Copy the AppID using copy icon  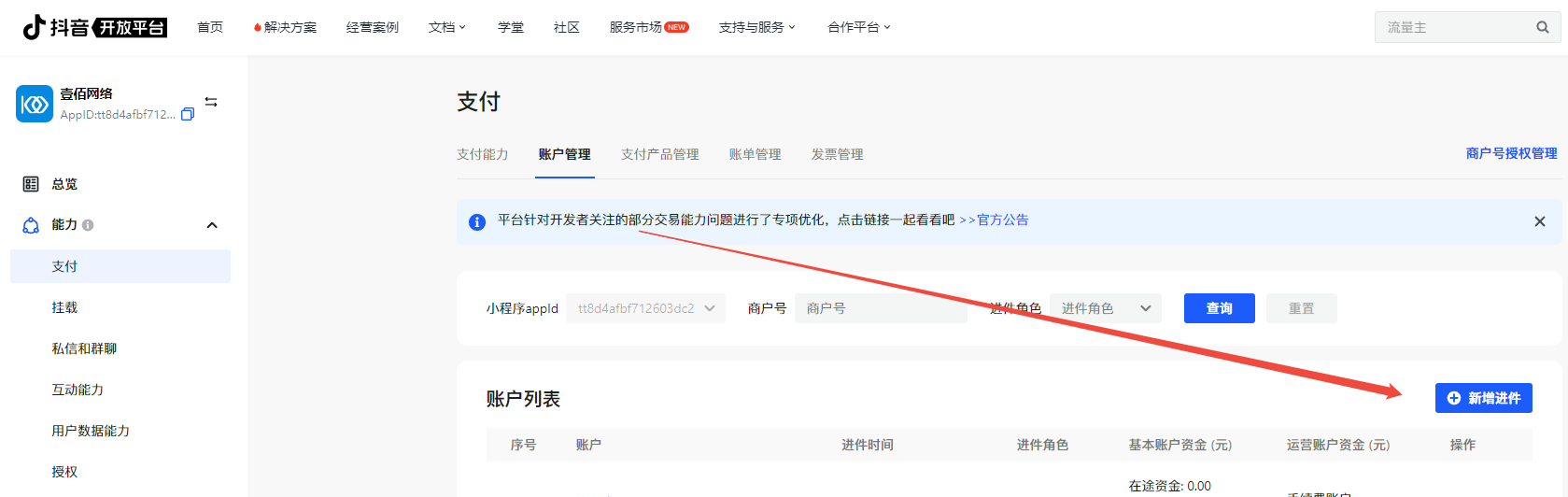pyautogui.click(x=188, y=114)
